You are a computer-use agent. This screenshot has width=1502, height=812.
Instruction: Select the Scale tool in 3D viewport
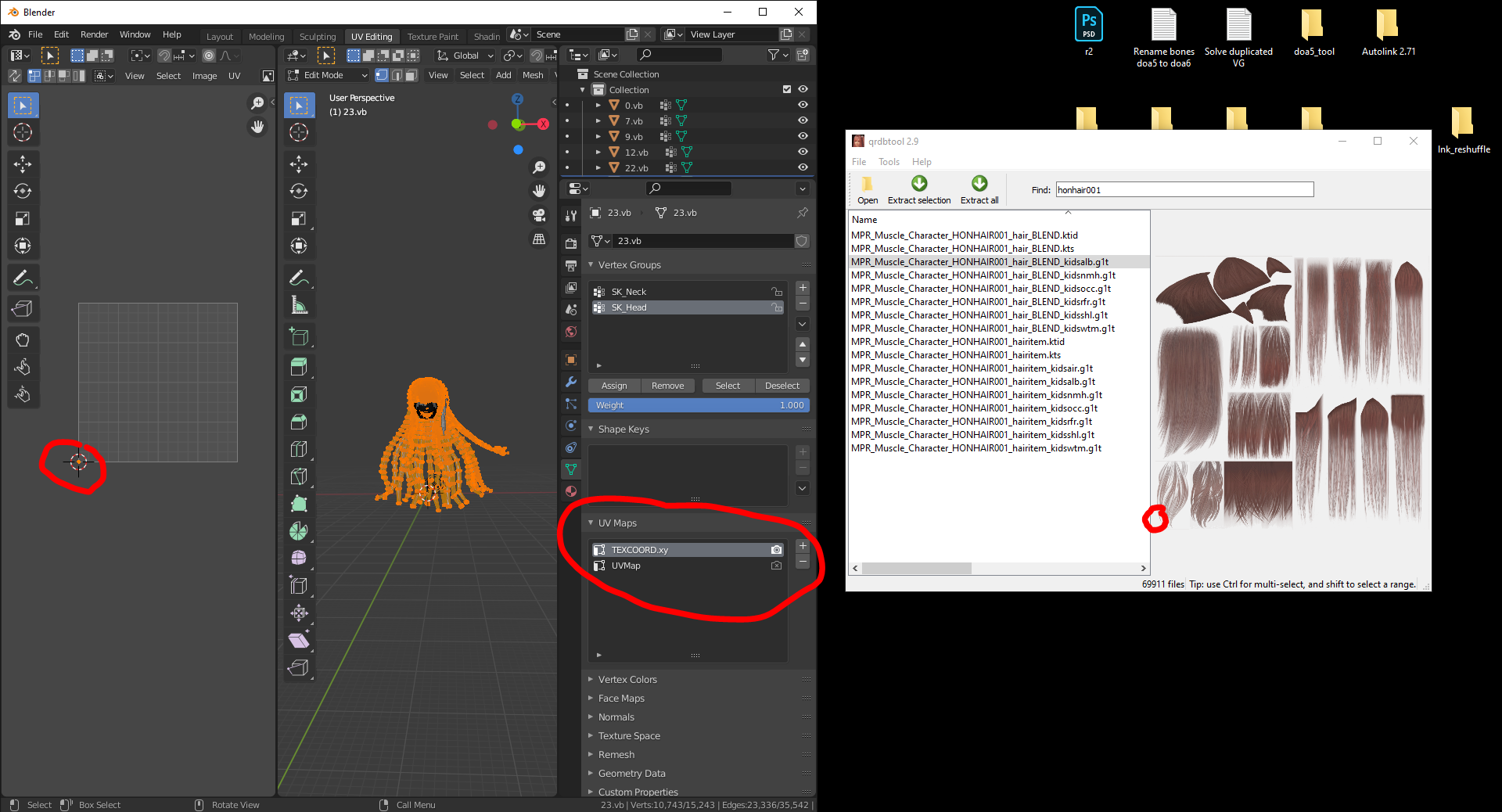[x=299, y=218]
